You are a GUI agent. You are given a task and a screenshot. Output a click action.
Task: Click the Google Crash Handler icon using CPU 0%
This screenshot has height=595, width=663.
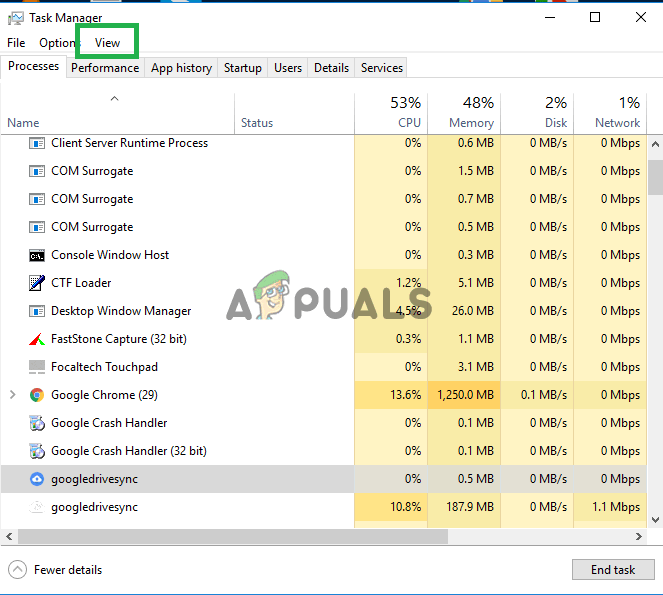pyautogui.click(x=37, y=423)
